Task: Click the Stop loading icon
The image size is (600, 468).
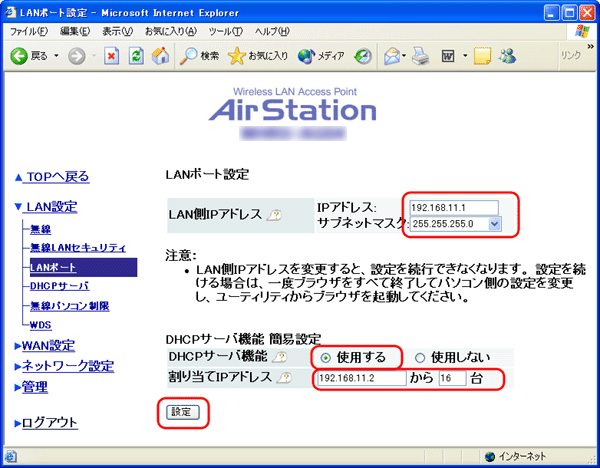Action: coord(112,56)
